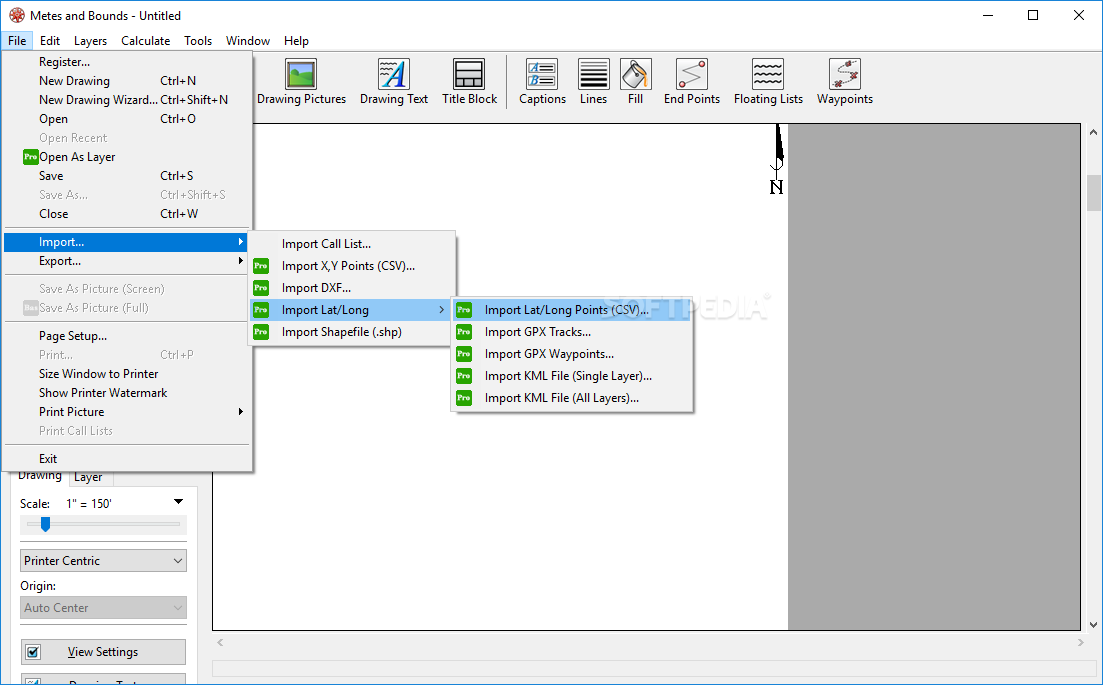Expand the Scale dropdown arrow
The width and height of the screenshot is (1103, 685).
click(x=178, y=502)
